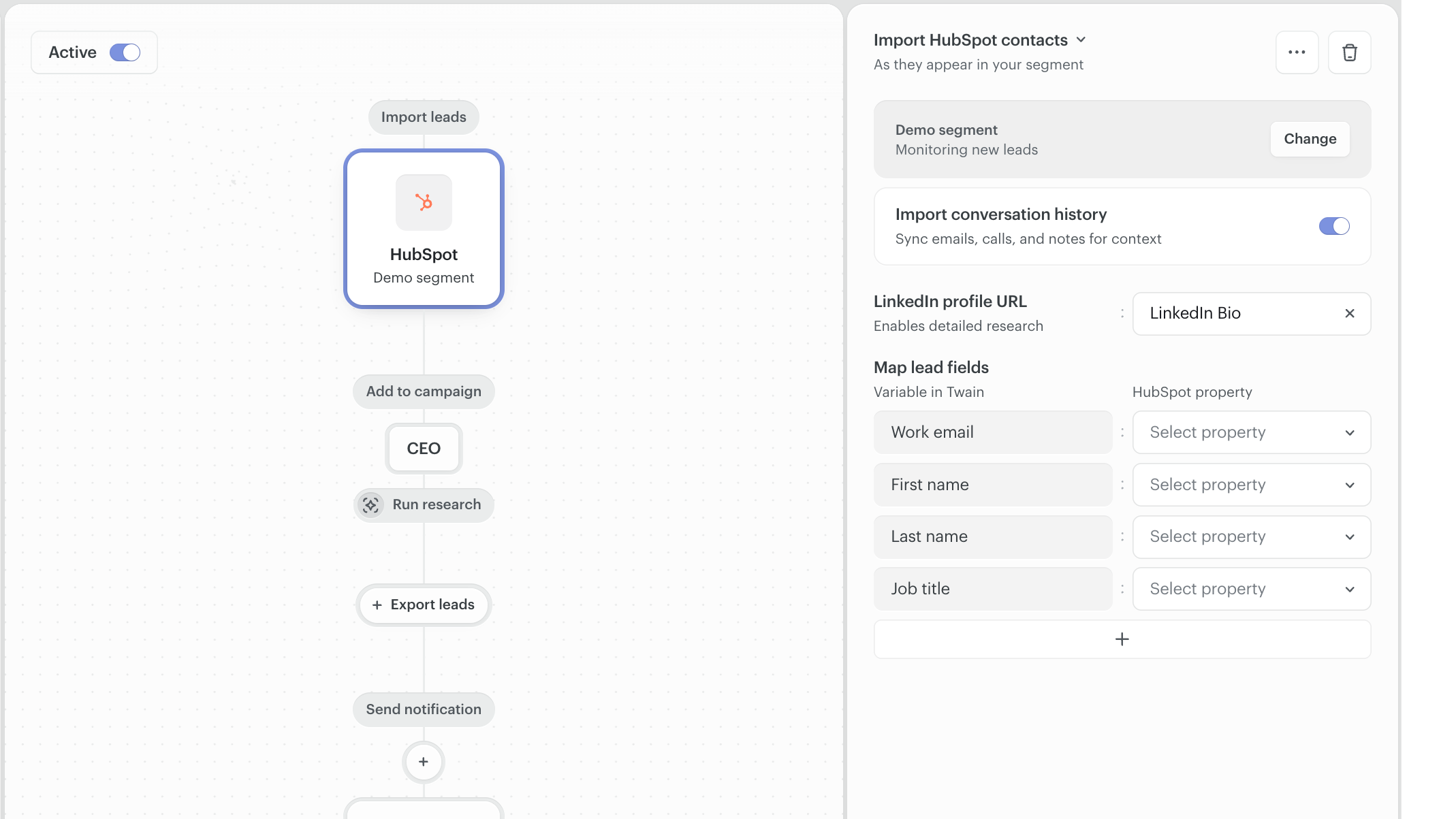Click the Change segment button

pyautogui.click(x=1310, y=139)
